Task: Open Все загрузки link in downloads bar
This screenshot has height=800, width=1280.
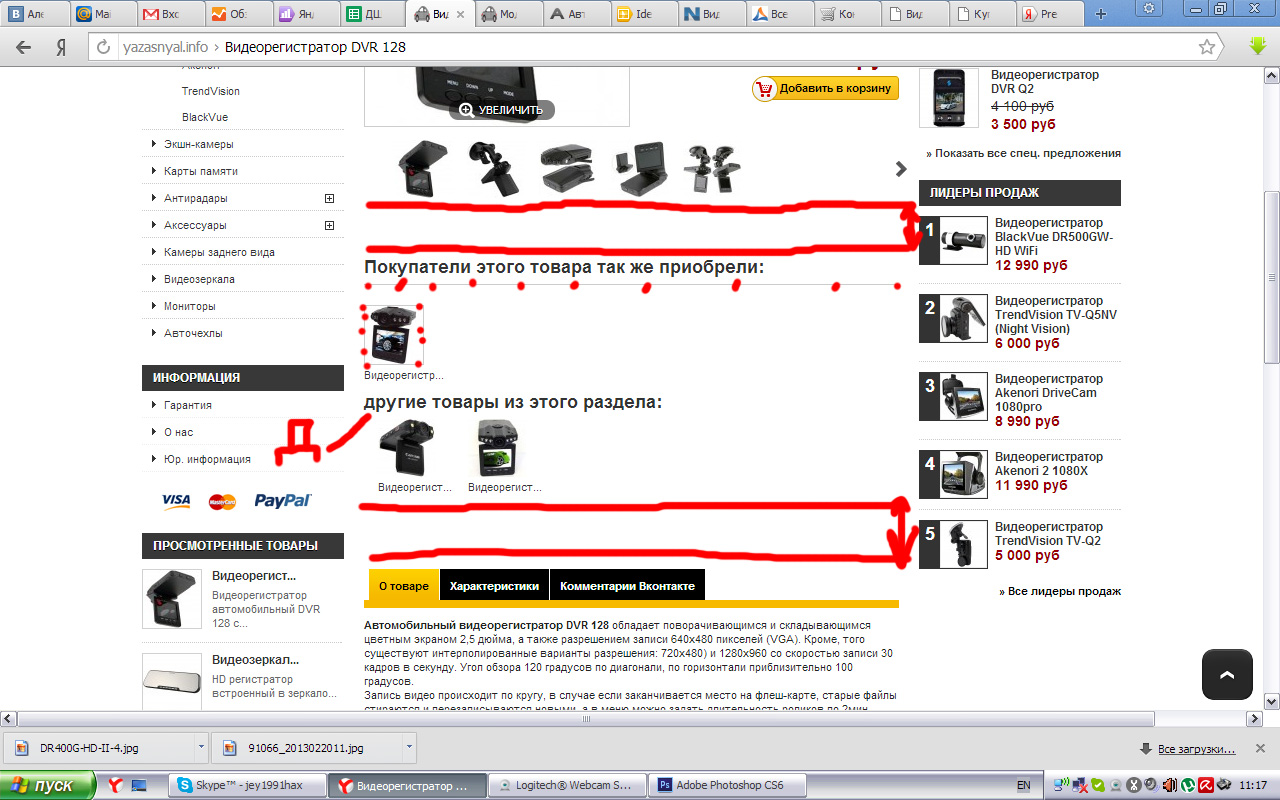Action: pos(1196,749)
